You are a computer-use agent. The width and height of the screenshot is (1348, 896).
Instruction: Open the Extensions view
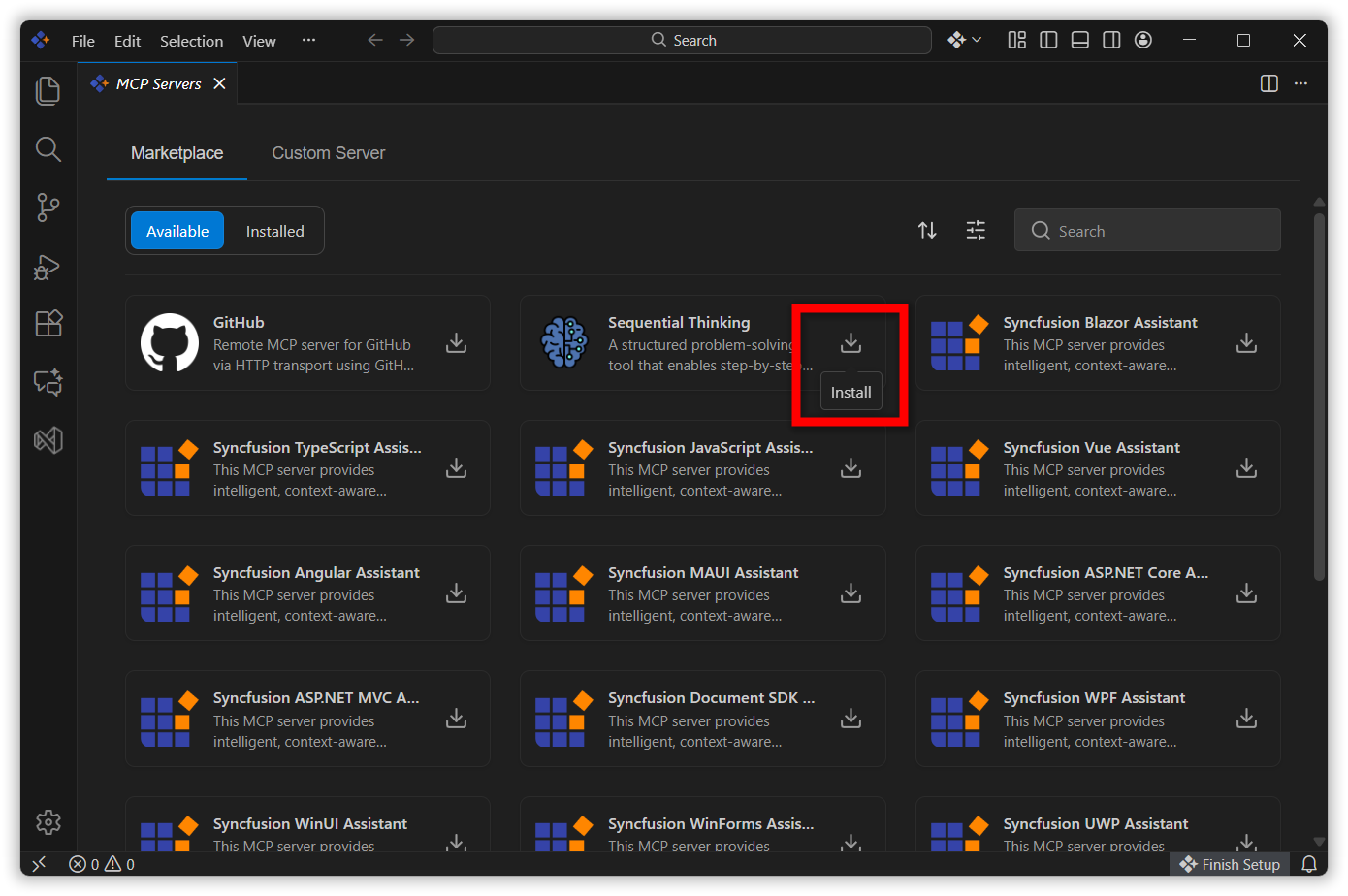pyautogui.click(x=48, y=323)
